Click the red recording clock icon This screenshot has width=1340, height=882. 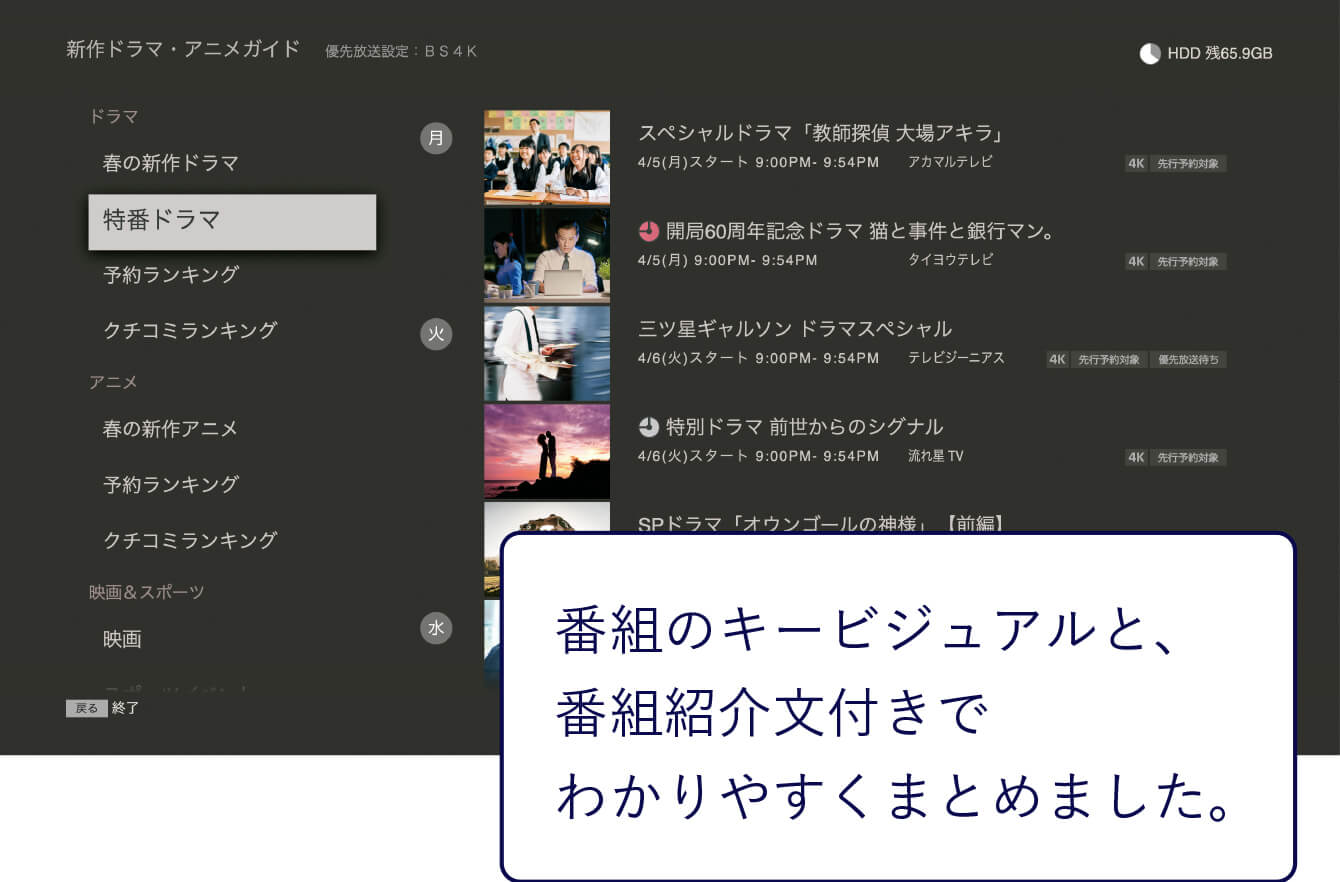click(x=649, y=232)
